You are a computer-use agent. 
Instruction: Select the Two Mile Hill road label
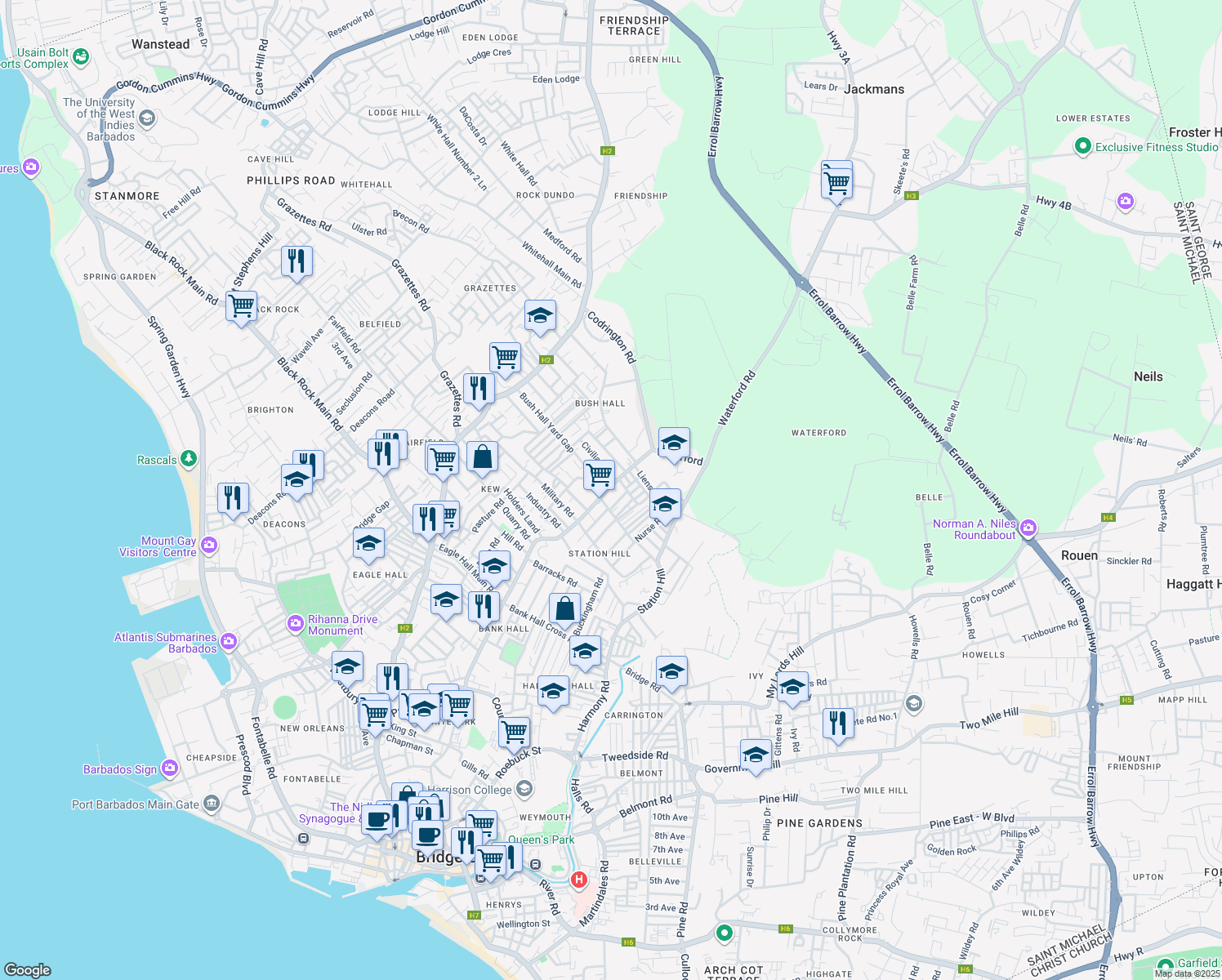tap(988, 719)
